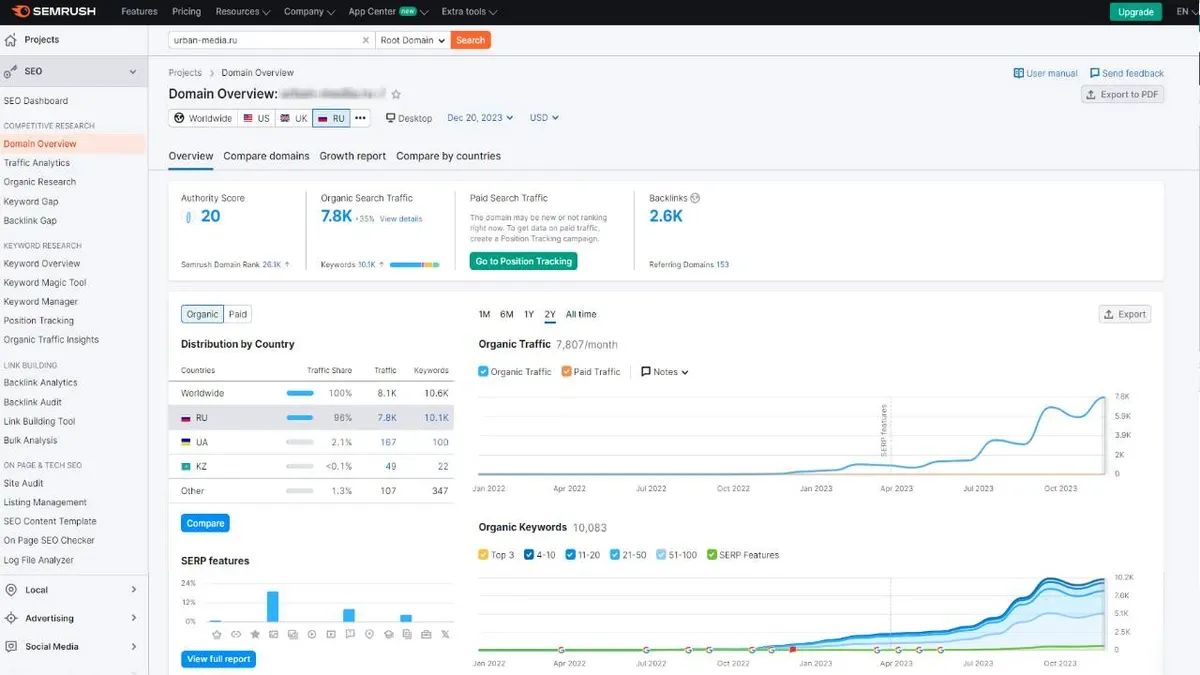Click the Local sidebar pin icon
Viewport: 1200px width, 675px height.
11,590
